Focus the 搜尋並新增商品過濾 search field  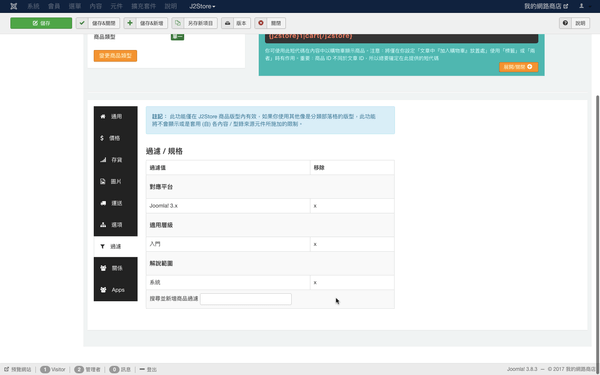[x=246, y=299]
